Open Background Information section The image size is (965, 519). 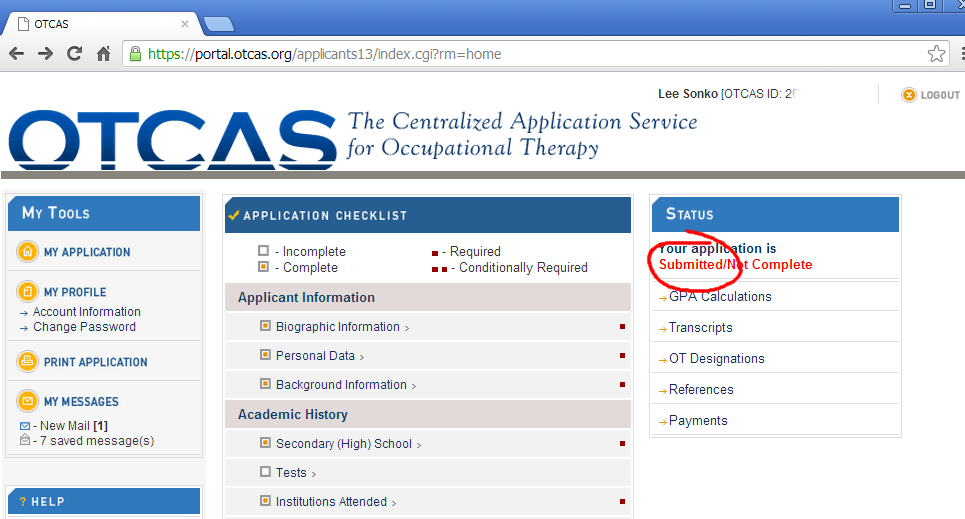[342, 385]
